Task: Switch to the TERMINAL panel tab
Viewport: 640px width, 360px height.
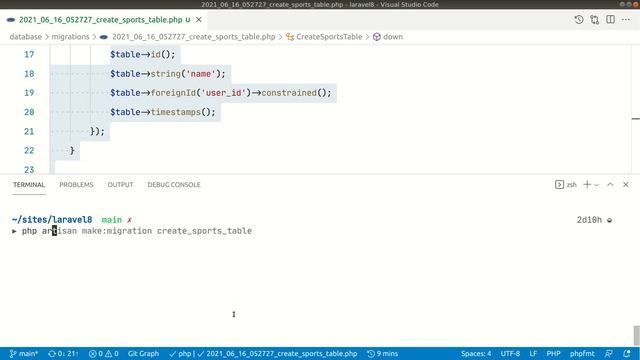Action: pos(29,184)
